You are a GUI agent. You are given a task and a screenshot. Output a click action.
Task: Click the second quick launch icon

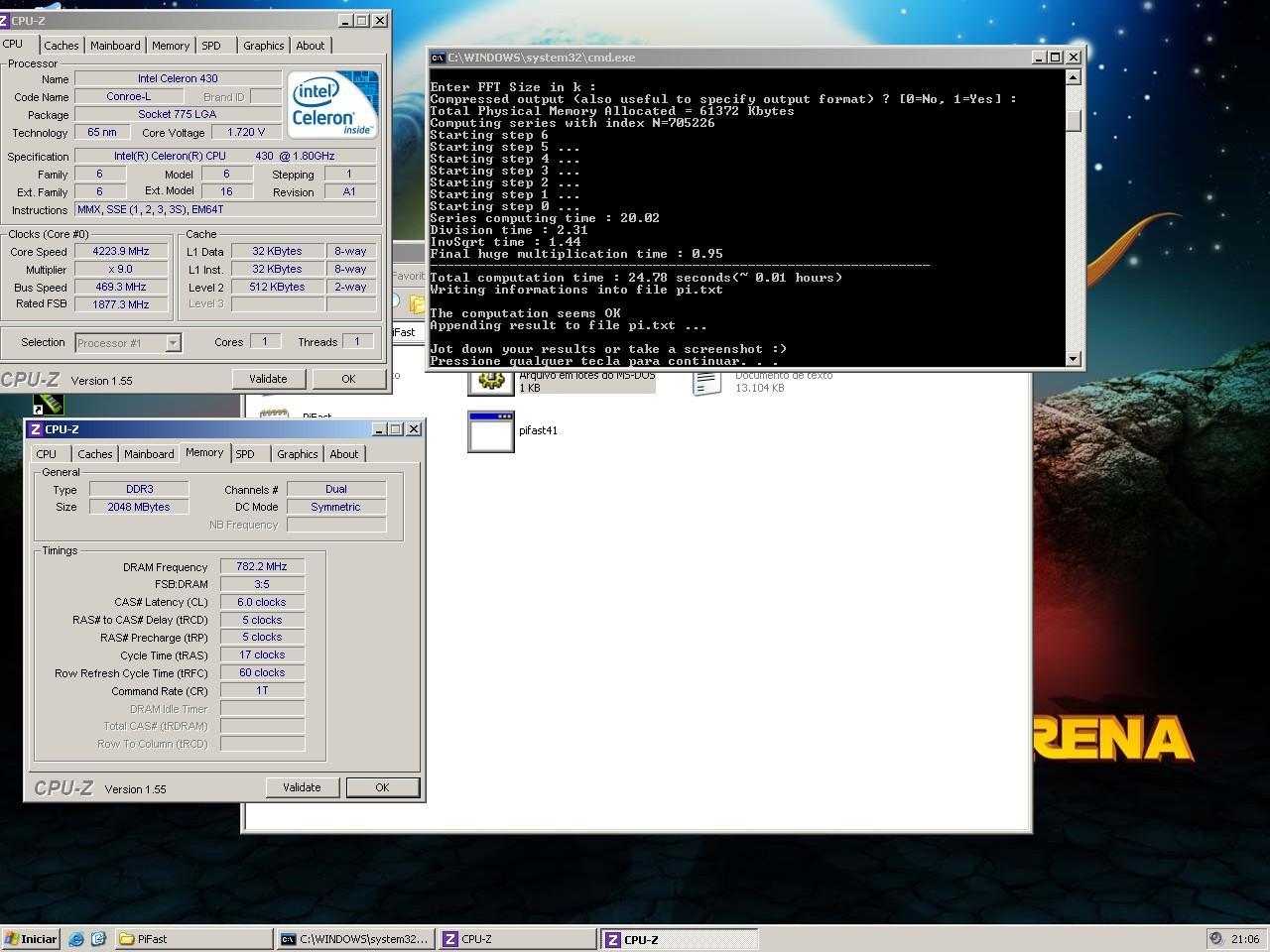[98, 939]
